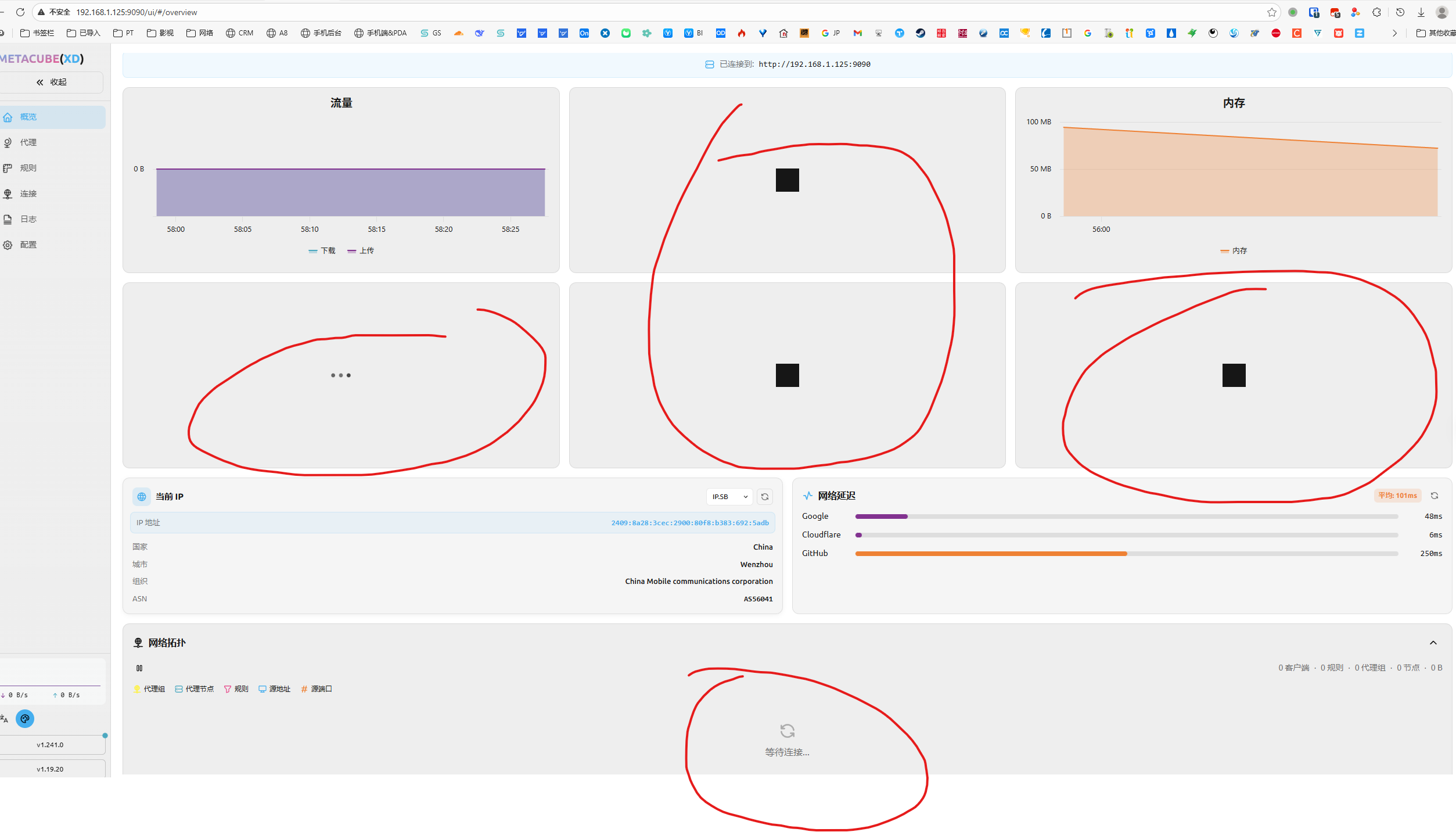This screenshot has width=1456, height=832.
Task: Open the IP.SB provider dropdown
Action: tap(729, 497)
